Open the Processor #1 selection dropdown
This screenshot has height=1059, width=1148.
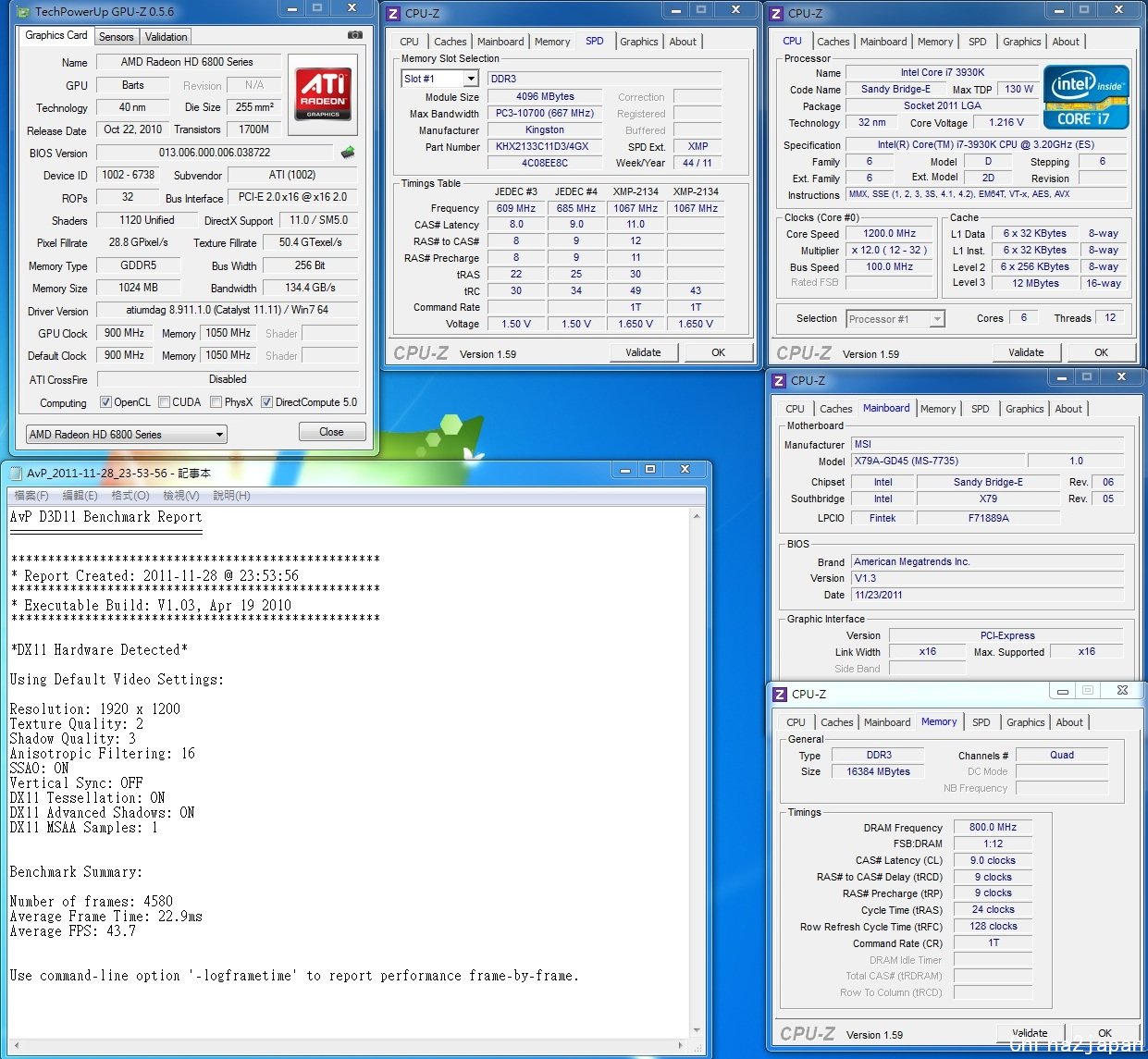[895, 319]
